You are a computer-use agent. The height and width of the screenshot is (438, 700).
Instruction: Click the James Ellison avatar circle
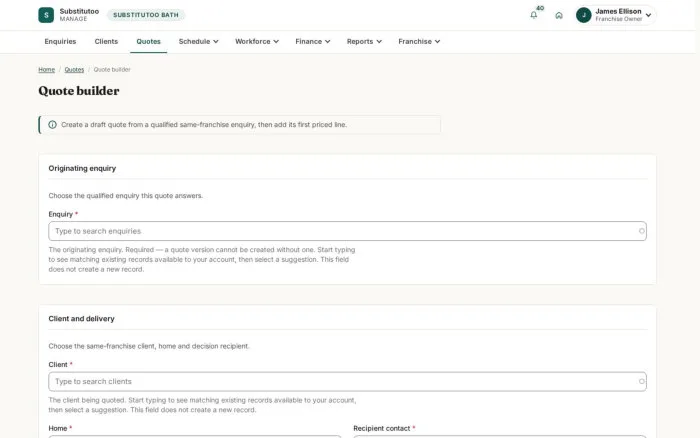coord(583,15)
